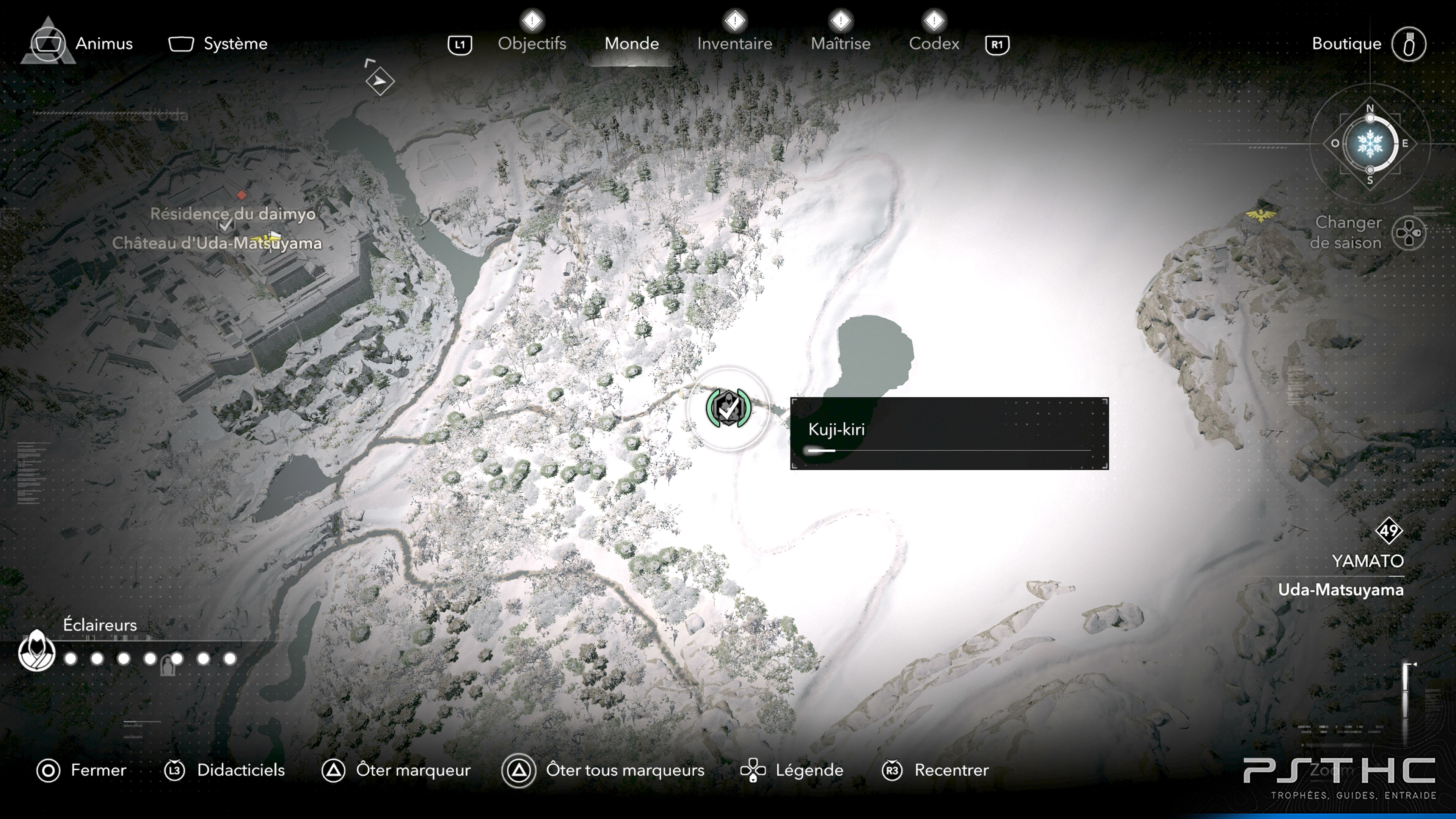Select the seventh Éclaireurs scout dot
The image size is (1456, 819).
click(230, 659)
